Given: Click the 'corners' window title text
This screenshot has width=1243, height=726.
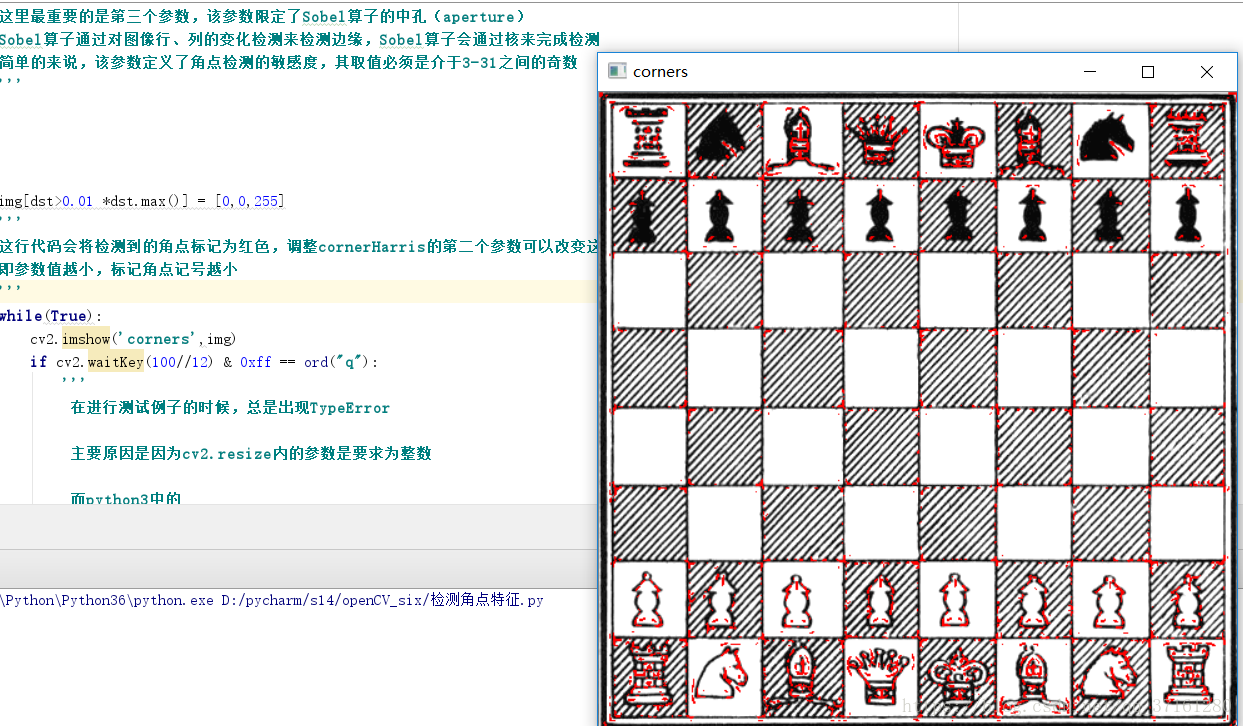Looking at the screenshot, I should (660, 72).
